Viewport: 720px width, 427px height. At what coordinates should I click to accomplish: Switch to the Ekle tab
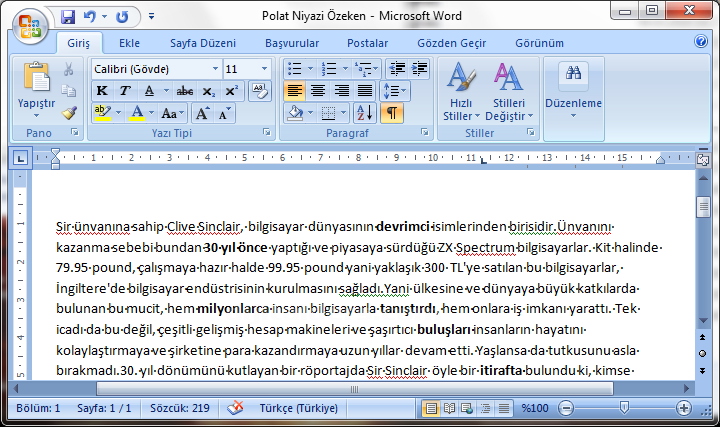(x=129, y=43)
